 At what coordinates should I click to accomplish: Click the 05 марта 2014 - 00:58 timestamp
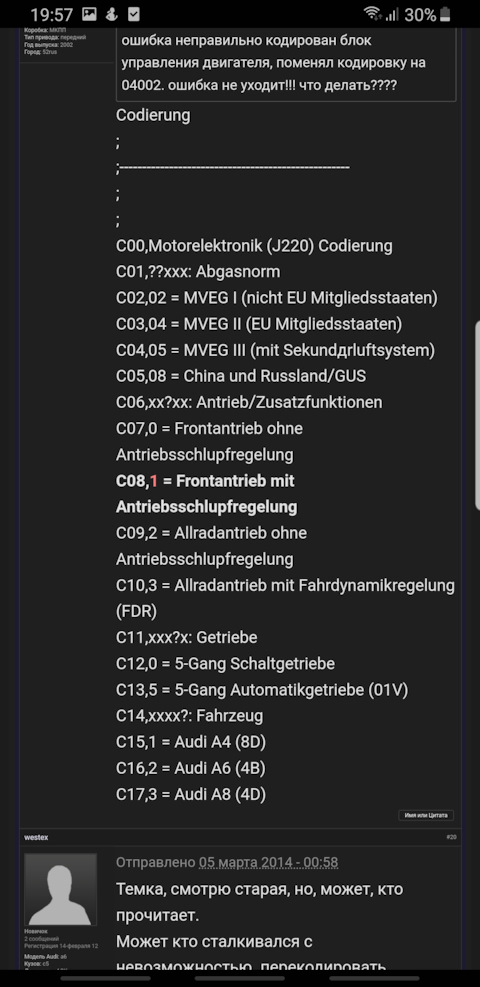pos(269,862)
